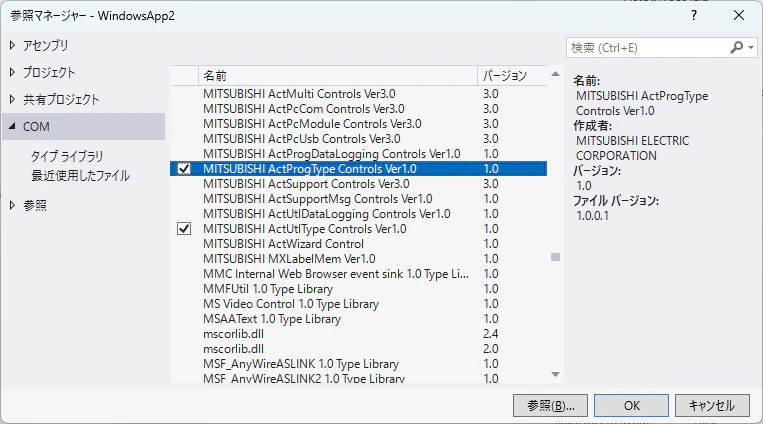Image resolution: width=763 pixels, height=424 pixels.
Task: Select mscorlib.dll version 2.0 row
Action: point(359,349)
